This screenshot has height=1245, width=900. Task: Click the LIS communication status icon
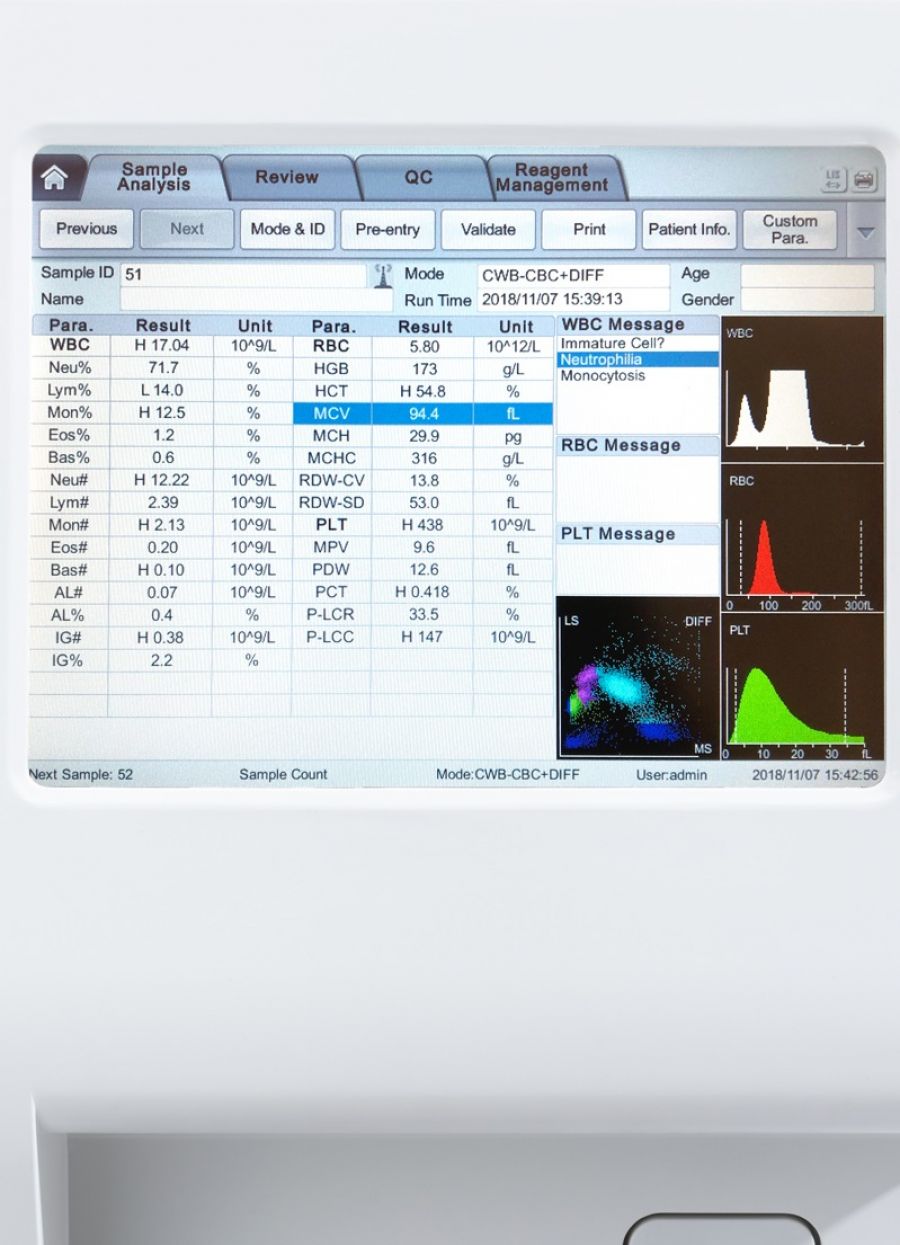833,179
